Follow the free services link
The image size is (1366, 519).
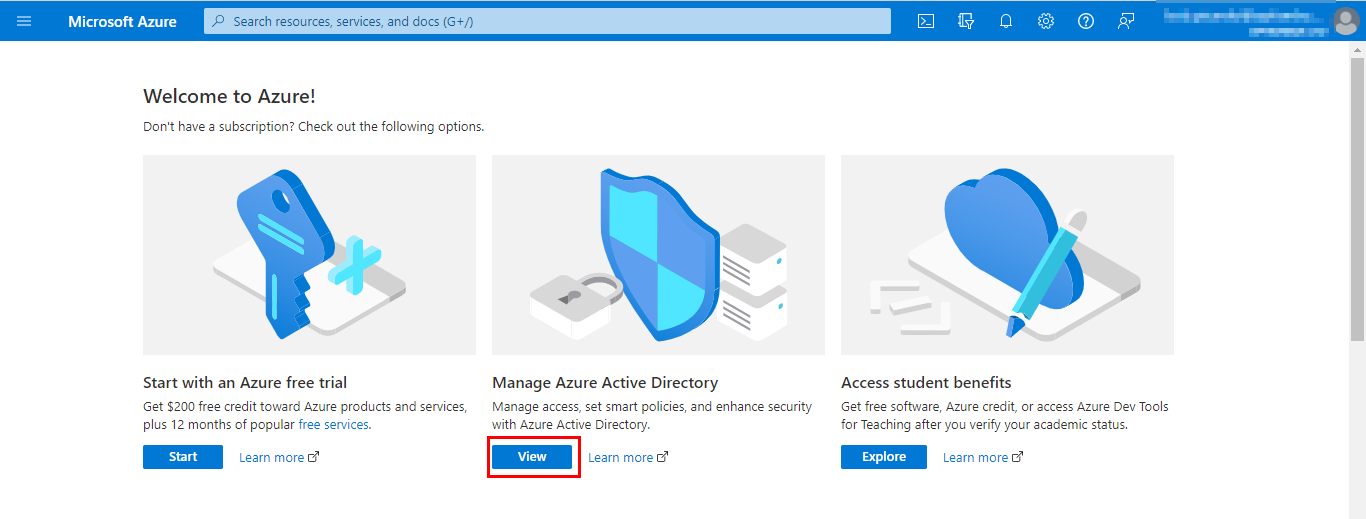[333, 425]
